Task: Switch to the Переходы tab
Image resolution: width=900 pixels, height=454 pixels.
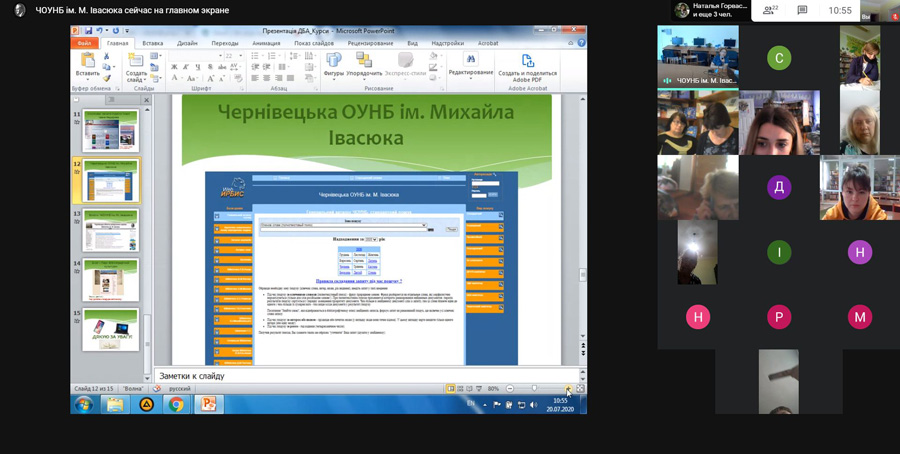Action: pyautogui.click(x=224, y=43)
